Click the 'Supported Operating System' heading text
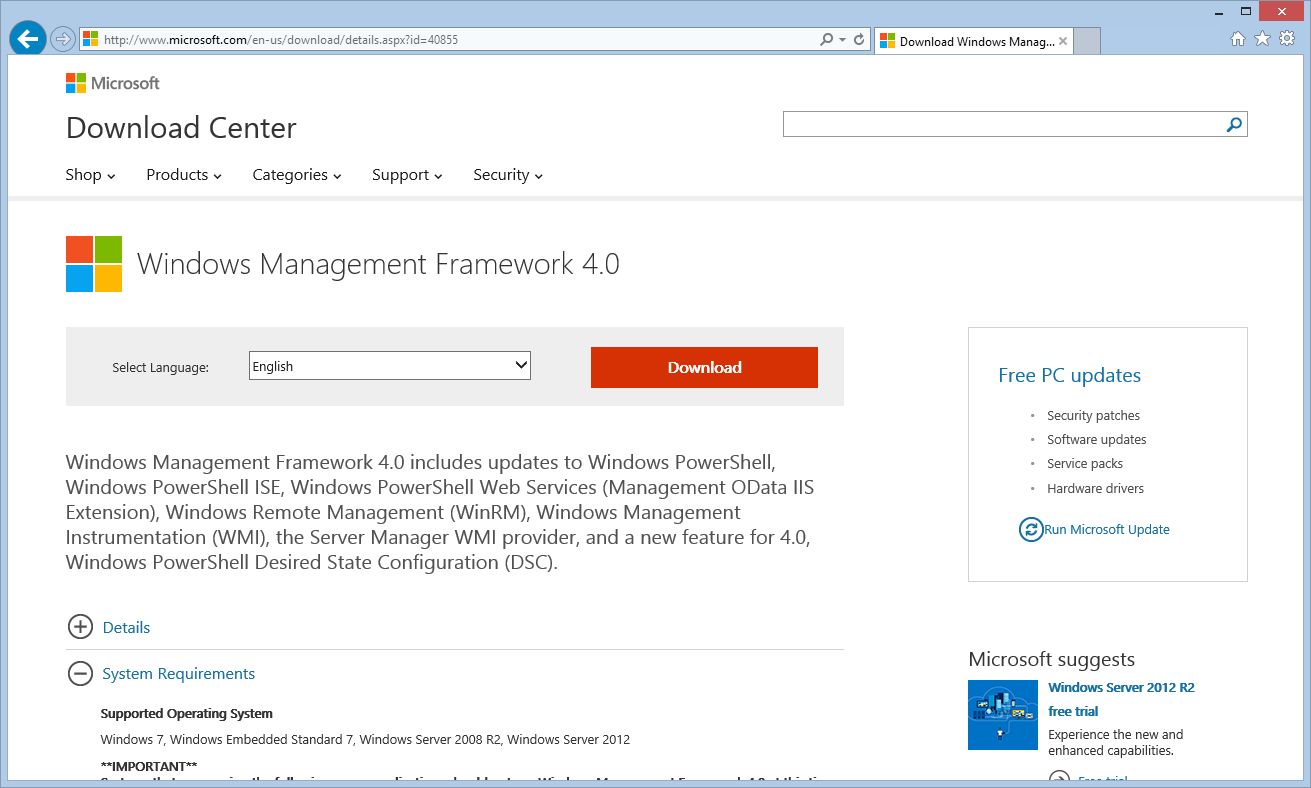 [187, 714]
